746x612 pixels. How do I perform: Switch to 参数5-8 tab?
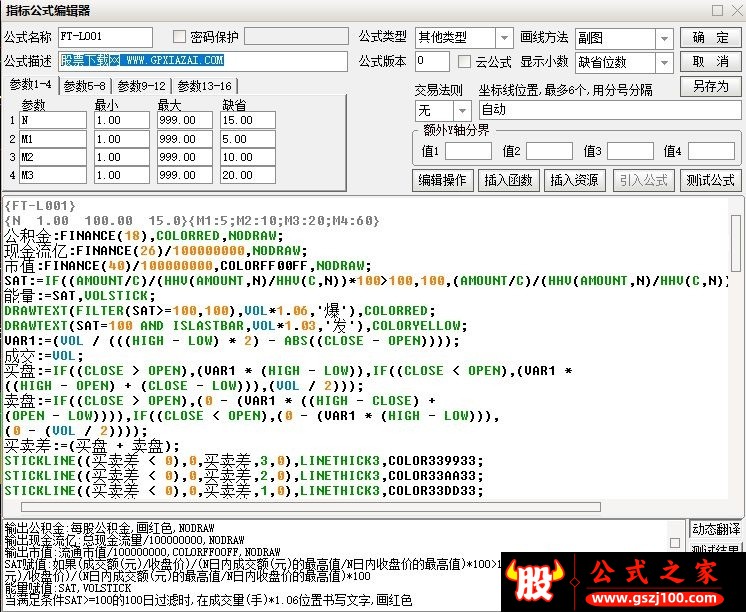pos(84,86)
